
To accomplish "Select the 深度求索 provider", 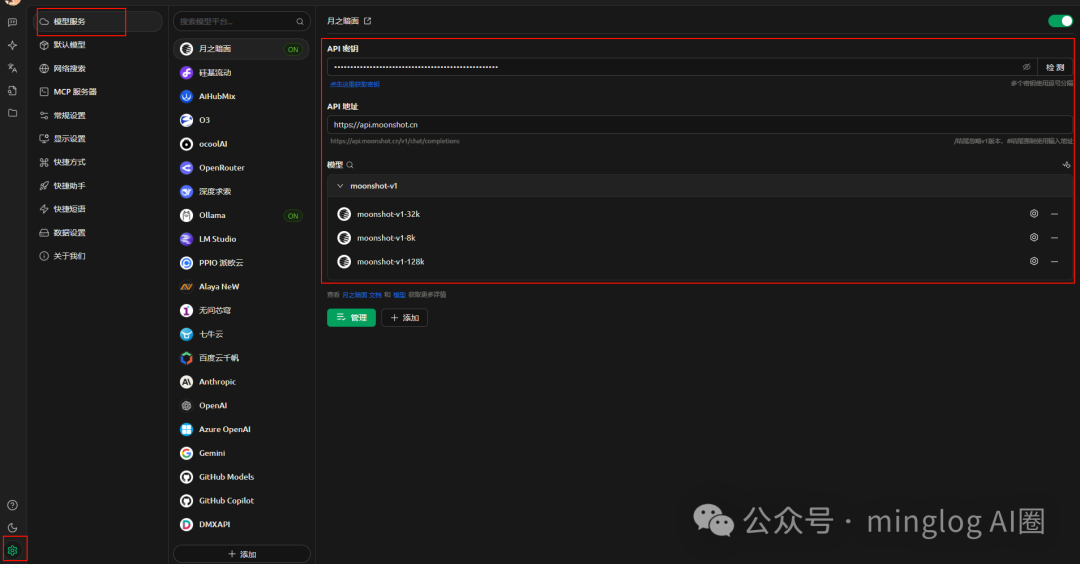I will click(241, 191).
